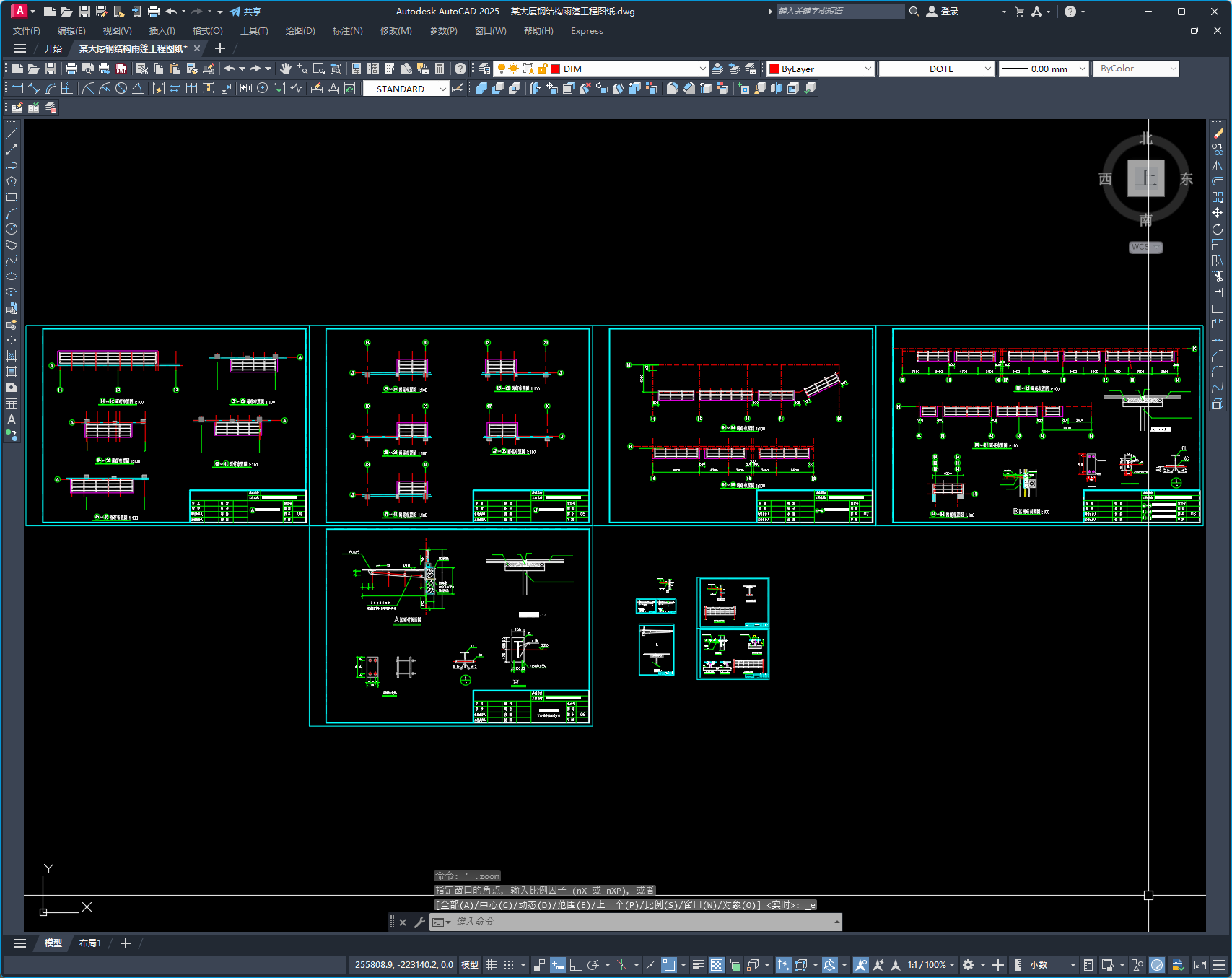Select the Aligned dimension tool
The width and height of the screenshot is (1232, 978).
(x=34, y=88)
